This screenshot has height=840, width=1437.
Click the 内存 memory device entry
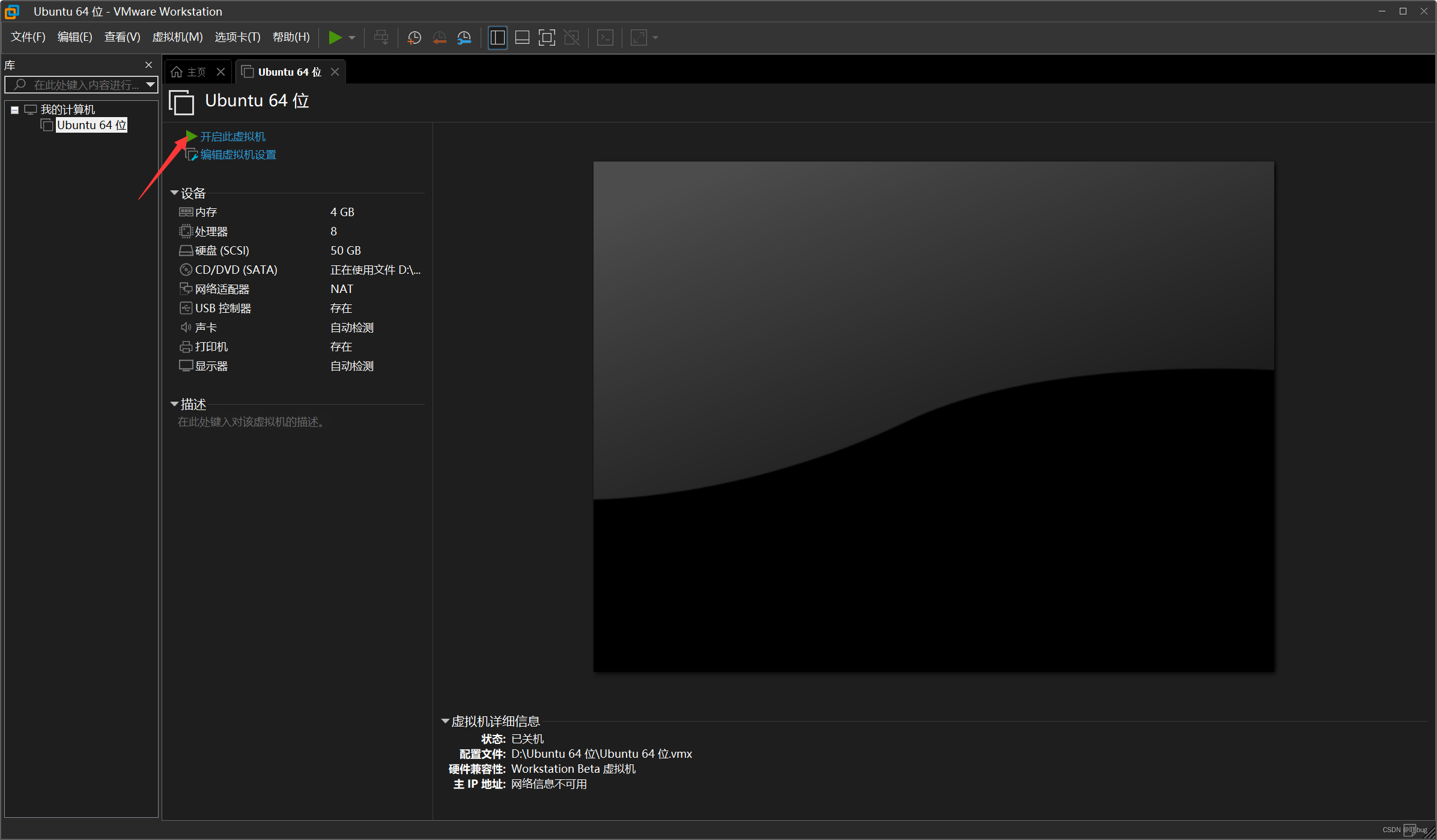(x=205, y=212)
